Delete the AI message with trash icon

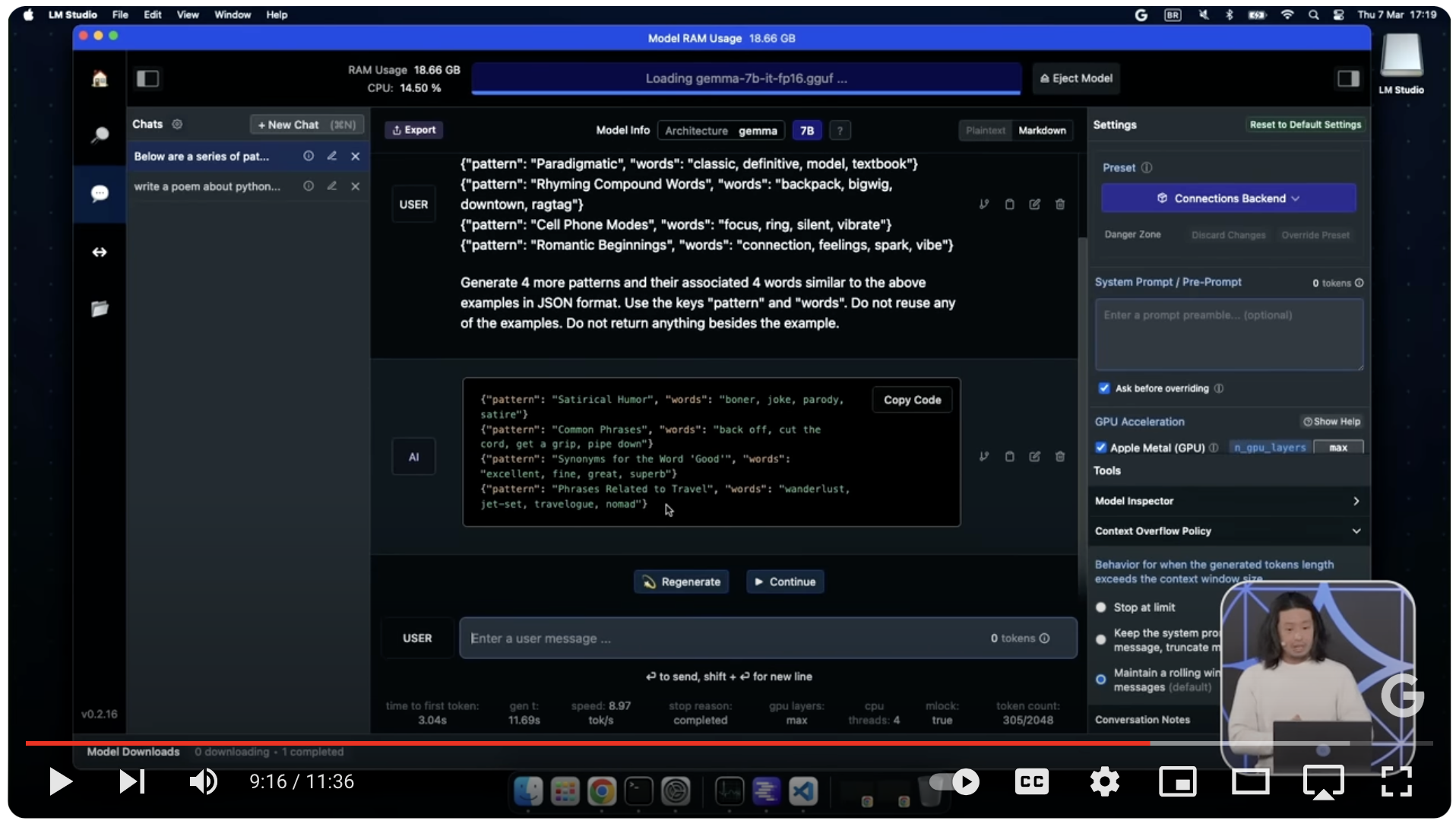pyautogui.click(x=1060, y=457)
